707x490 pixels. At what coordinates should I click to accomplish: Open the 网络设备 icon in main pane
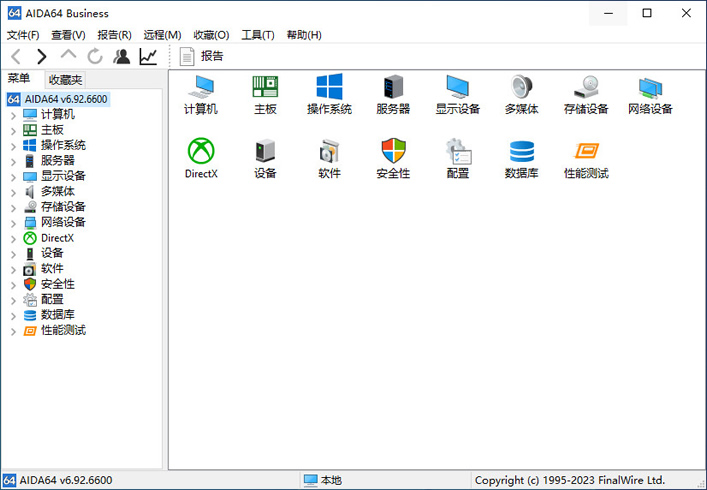coord(650,94)
